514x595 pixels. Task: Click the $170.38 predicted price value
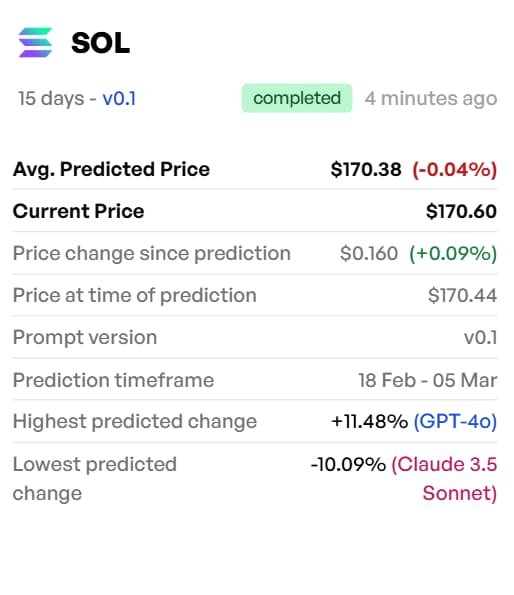(x=366, y=169)
